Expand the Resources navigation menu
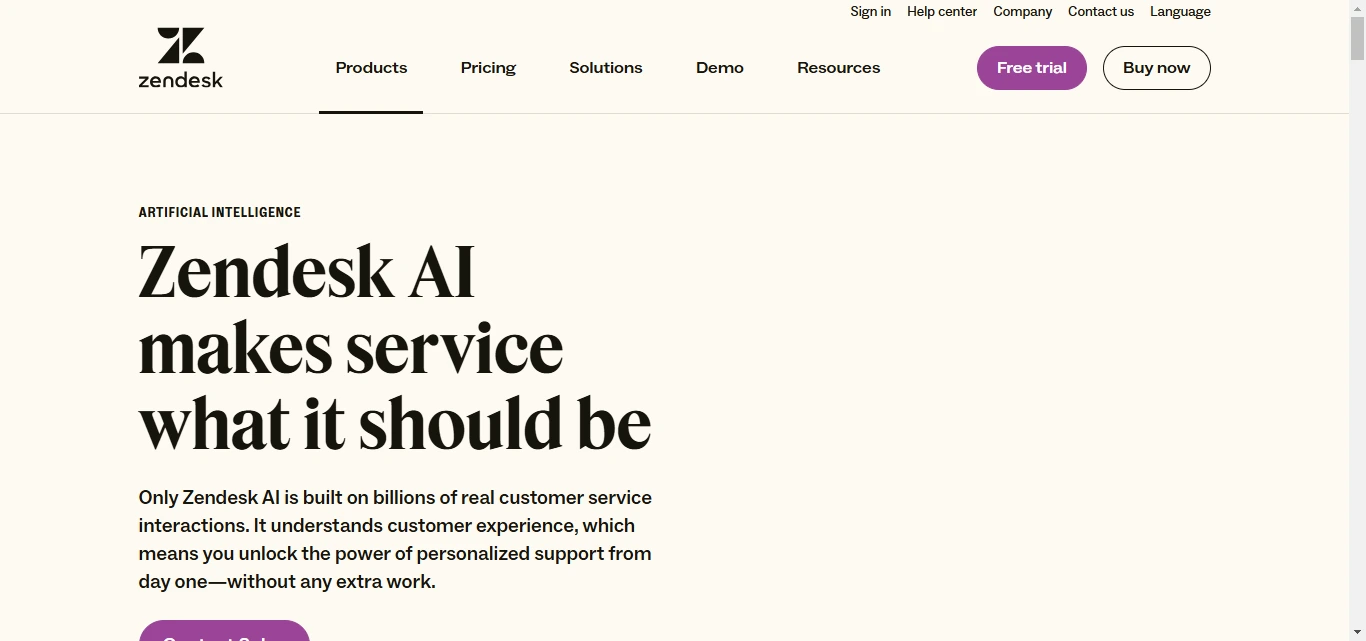The width and height of the screenshot is (1366, 641). [838, 67]
